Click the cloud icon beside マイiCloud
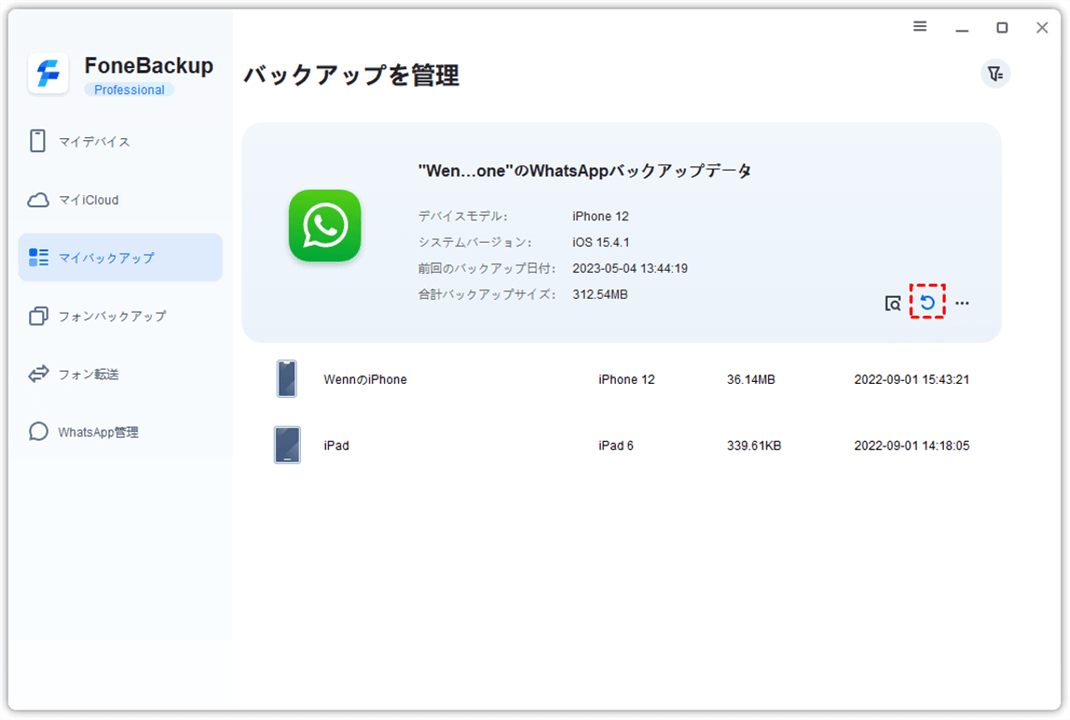 [x=38, y=200]
